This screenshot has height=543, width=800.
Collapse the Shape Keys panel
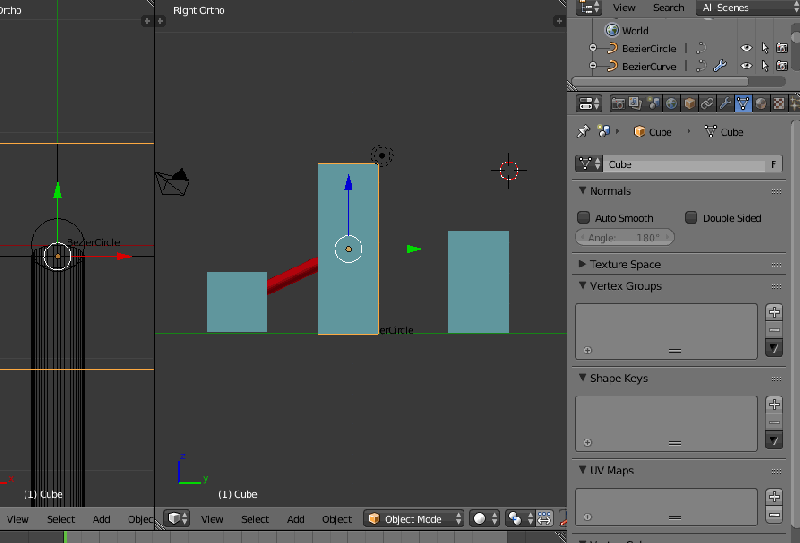[x=582, y=378]
